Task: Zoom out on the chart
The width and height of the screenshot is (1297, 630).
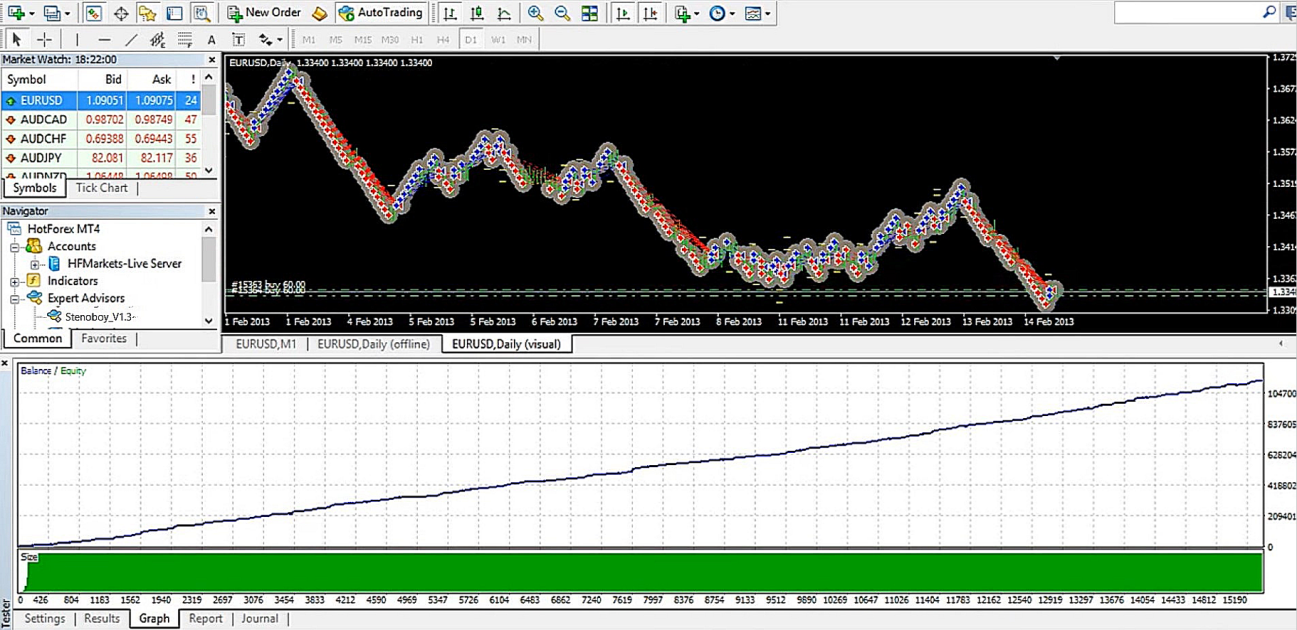Action: click(x=562, y=13)
